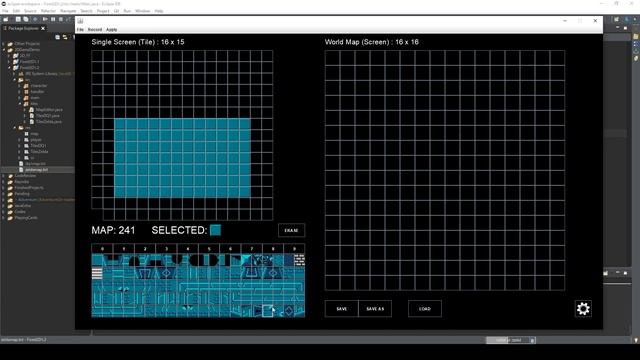This screenshot has width=640, height=360.
Task: Open Eclipse Source menu
Action: coord(30,11)
